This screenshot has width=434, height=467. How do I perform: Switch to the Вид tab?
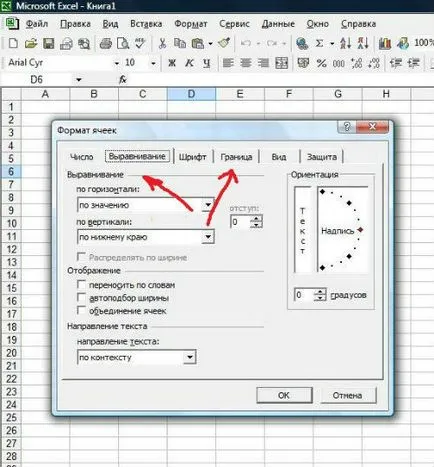coord(279,157)
